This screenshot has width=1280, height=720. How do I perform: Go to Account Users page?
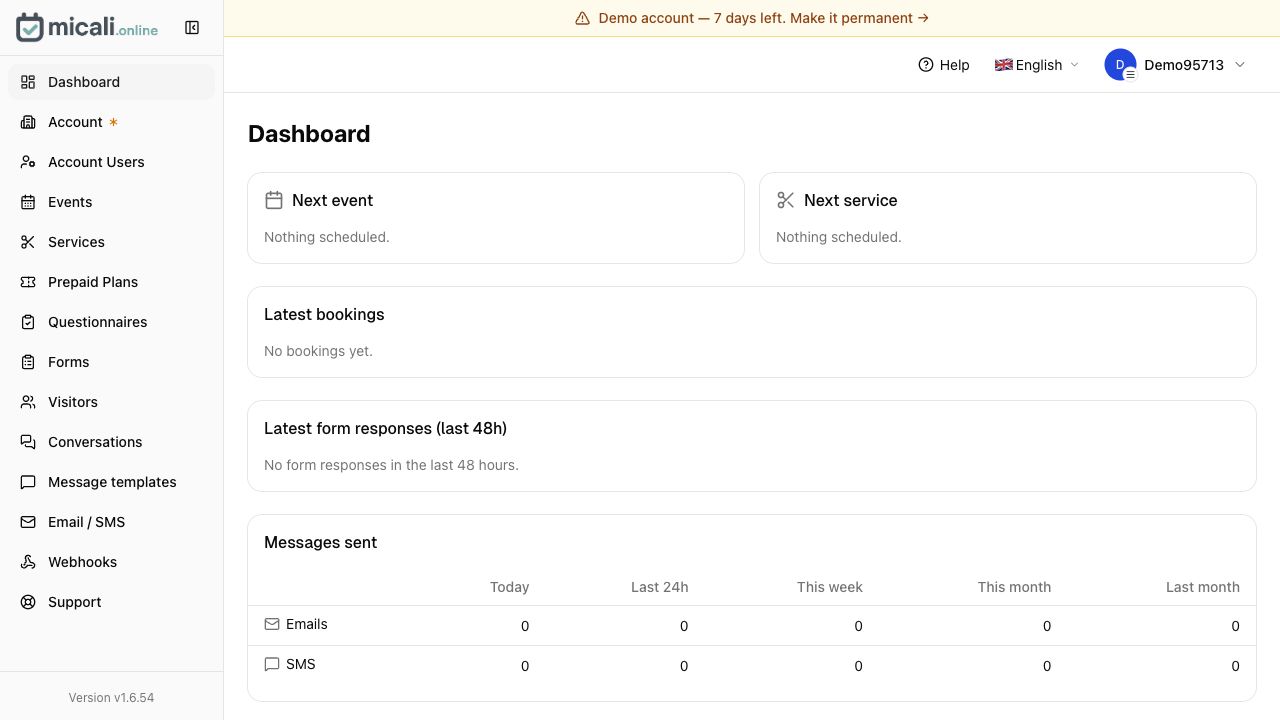click(111, 162)
